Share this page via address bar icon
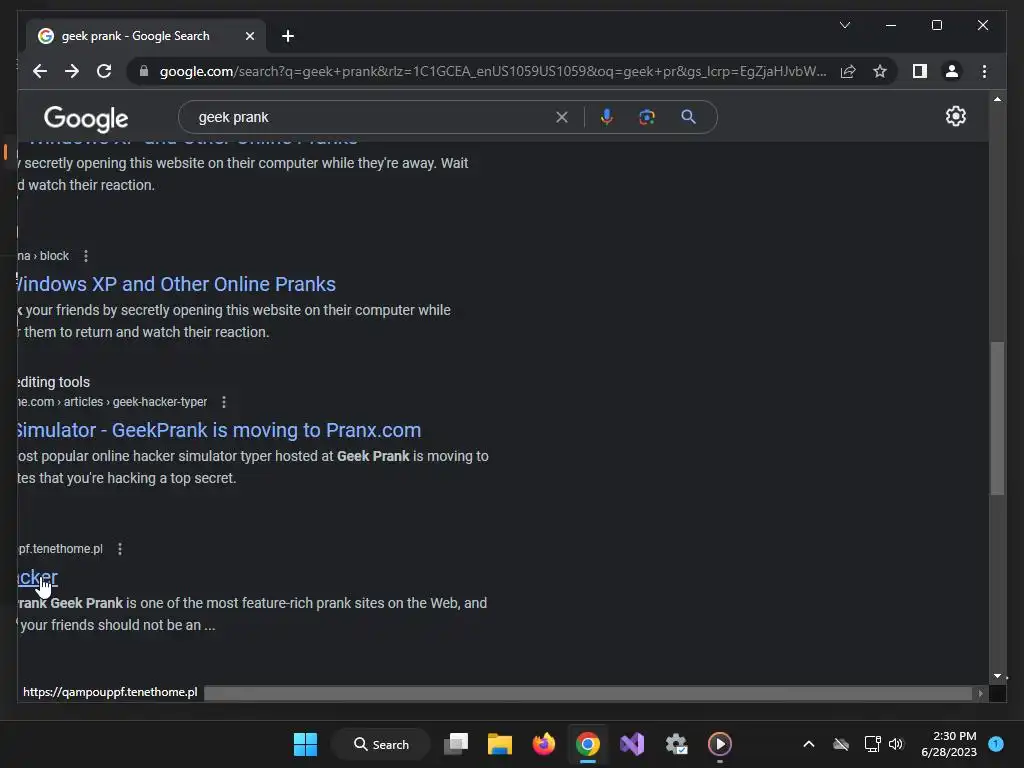This screenshot has width=1024, height=768. pyautogui.click(x=848, y=71)
